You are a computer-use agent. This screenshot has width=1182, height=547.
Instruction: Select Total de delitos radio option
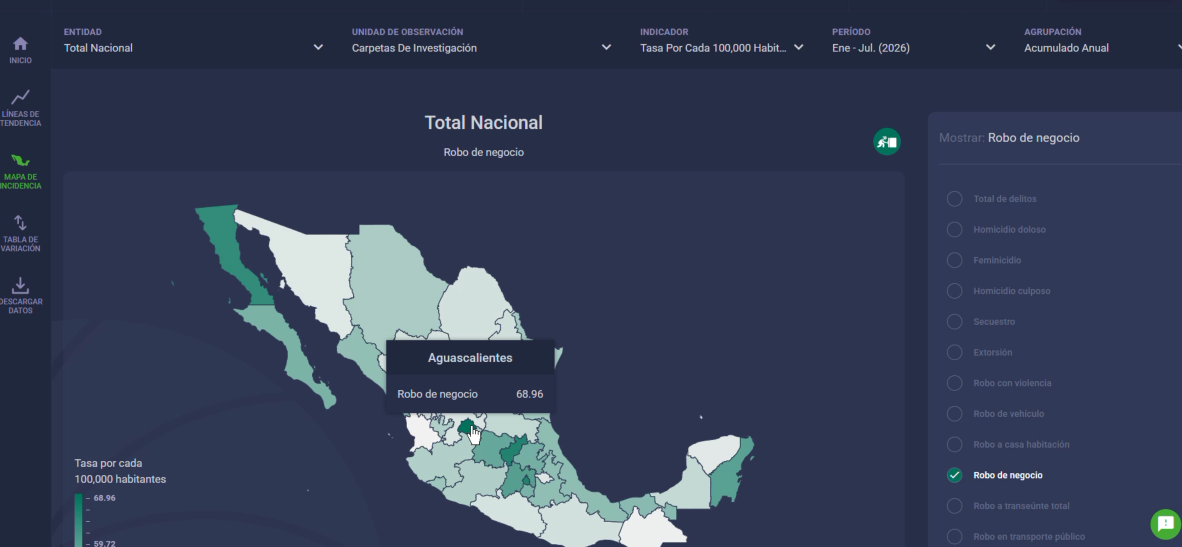point(954,199)
